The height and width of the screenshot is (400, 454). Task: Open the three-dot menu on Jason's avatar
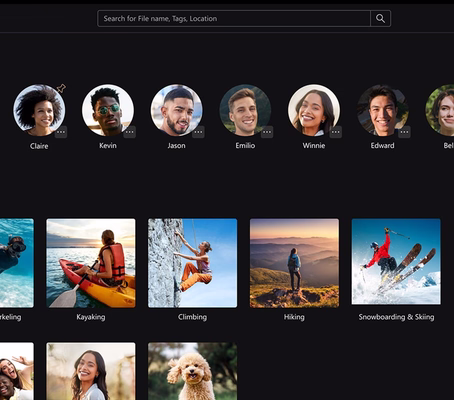pos(198,132)
